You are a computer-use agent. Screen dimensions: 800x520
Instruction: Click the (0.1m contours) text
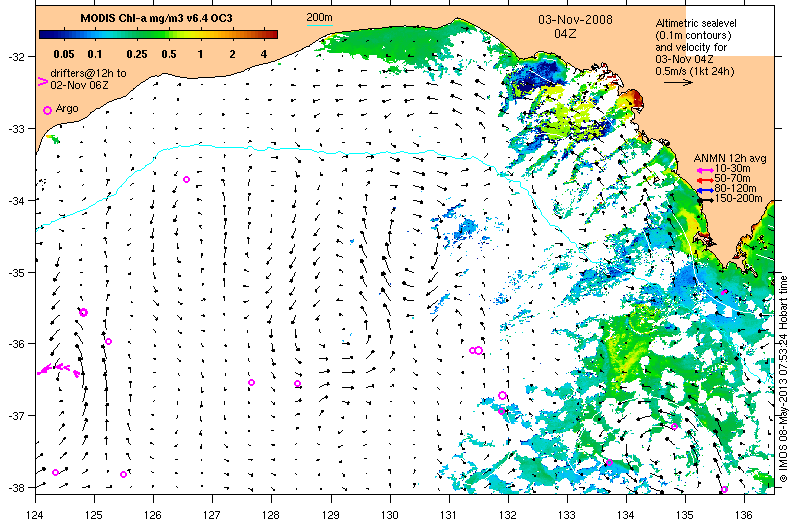pyautogui.click(x=693, y=35)
